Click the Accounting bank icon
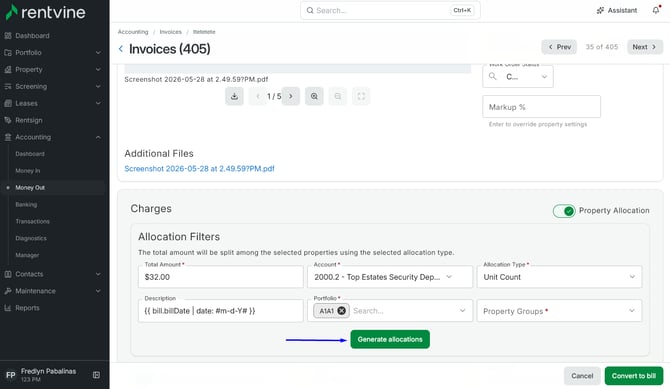This screenshot has height=389, width=670. [8, 137]
